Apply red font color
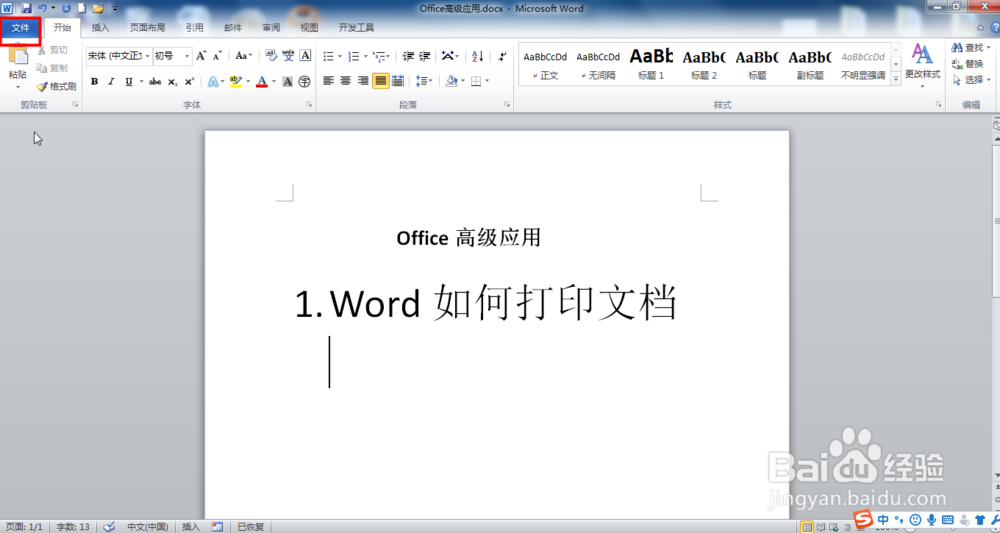1000x533 pixels. 261,82
